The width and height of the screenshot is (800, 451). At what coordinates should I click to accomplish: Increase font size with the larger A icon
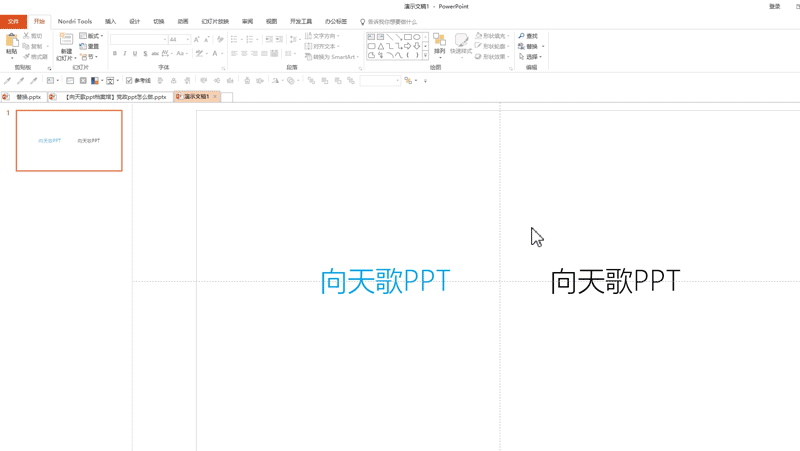click(x=196, y=39)
